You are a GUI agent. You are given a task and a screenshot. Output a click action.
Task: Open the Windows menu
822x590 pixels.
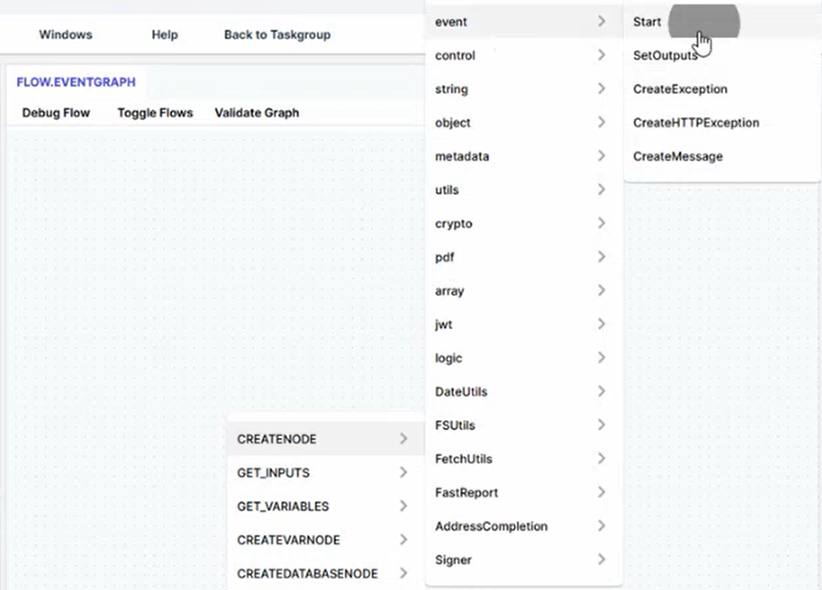pos(66,35)
